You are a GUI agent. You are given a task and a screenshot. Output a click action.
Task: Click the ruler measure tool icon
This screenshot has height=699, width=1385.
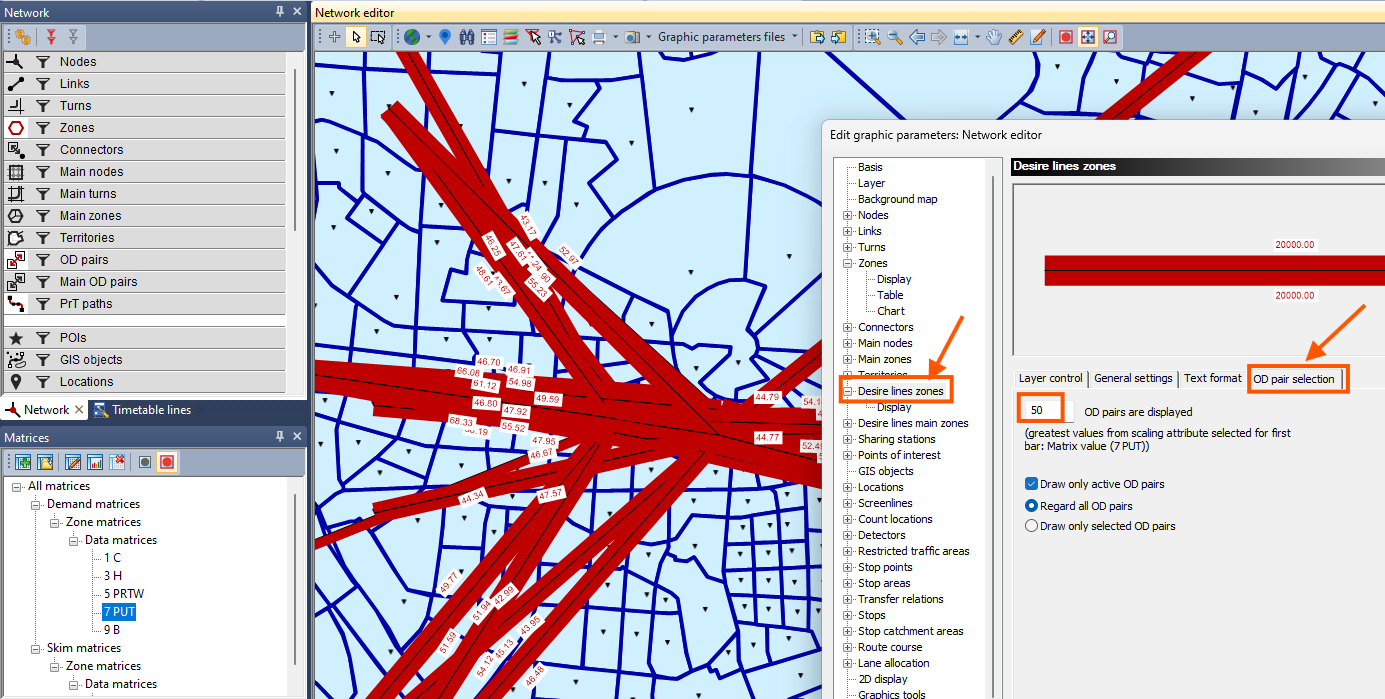[1016, 37]
